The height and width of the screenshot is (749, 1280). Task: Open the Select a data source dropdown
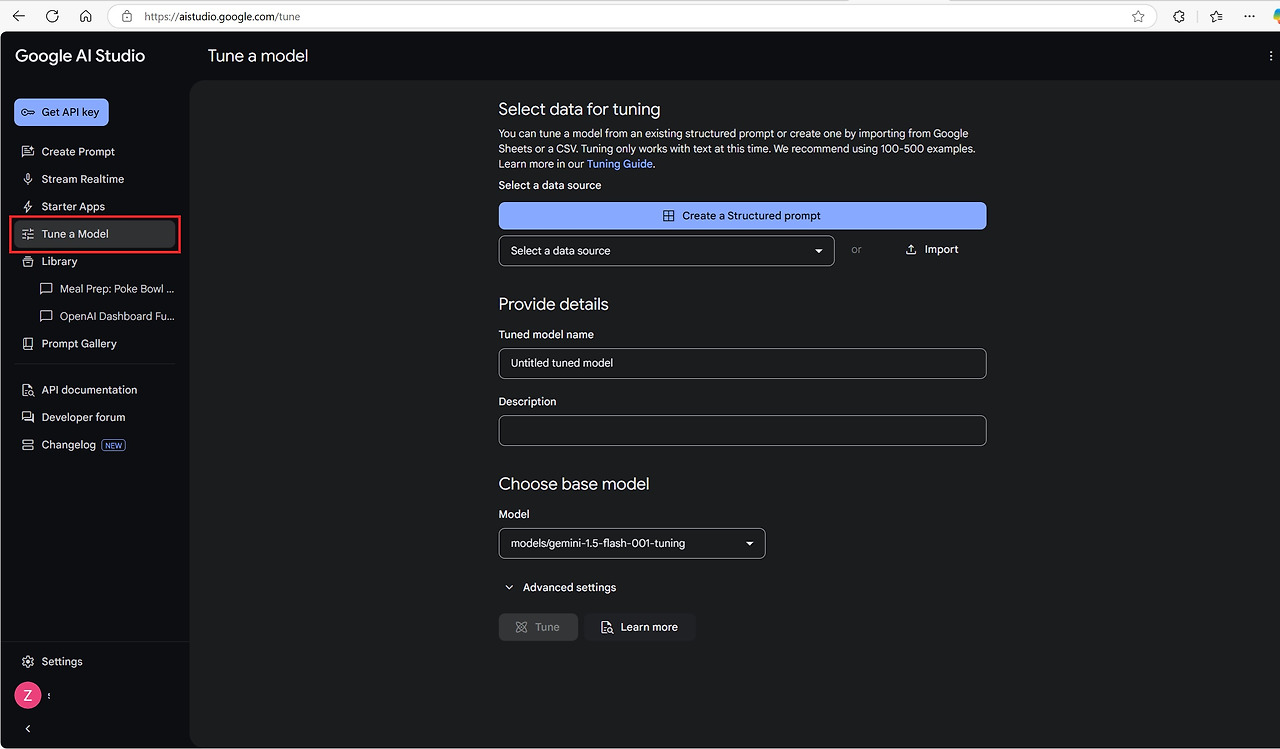pyautogui.click(x=666, y=251)
